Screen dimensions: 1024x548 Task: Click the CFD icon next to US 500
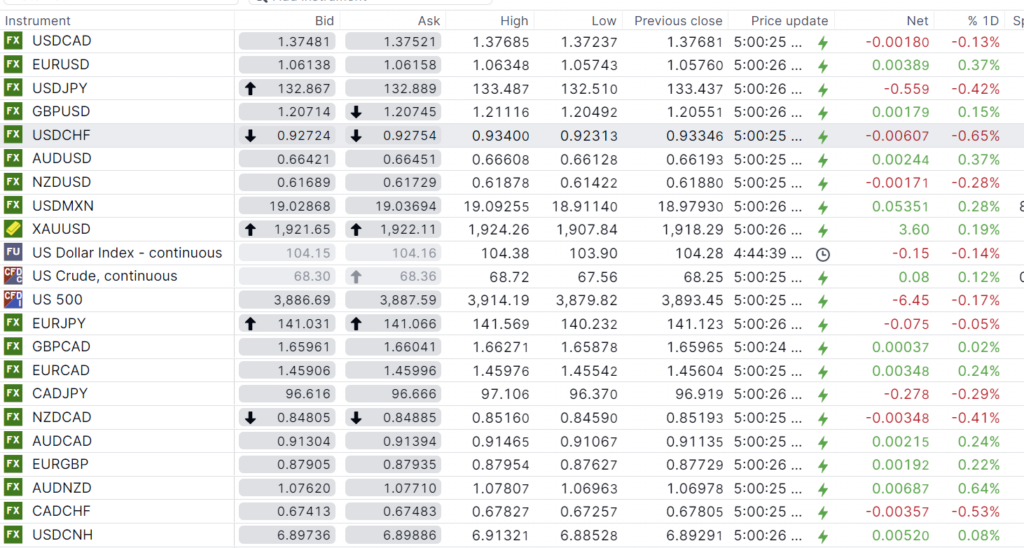point(13,299)
